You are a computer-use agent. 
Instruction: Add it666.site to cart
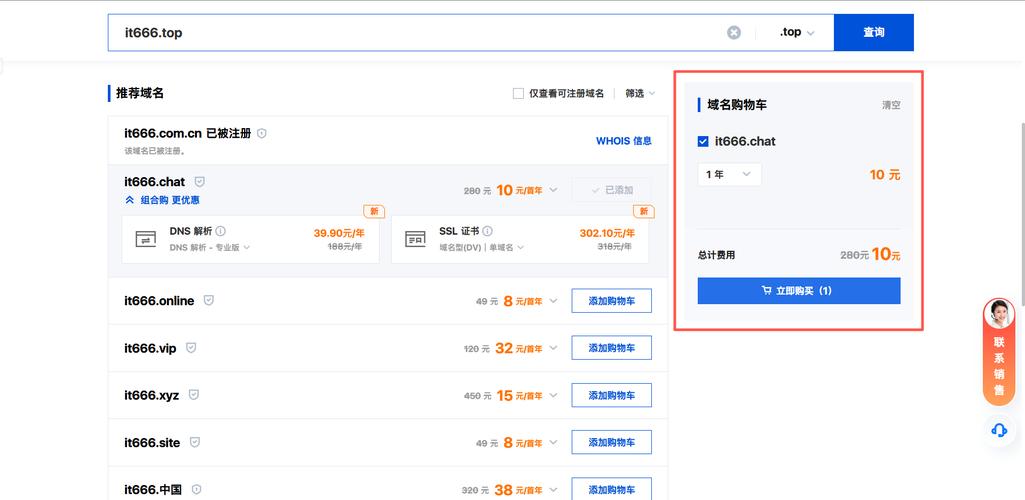pos(611,442)
